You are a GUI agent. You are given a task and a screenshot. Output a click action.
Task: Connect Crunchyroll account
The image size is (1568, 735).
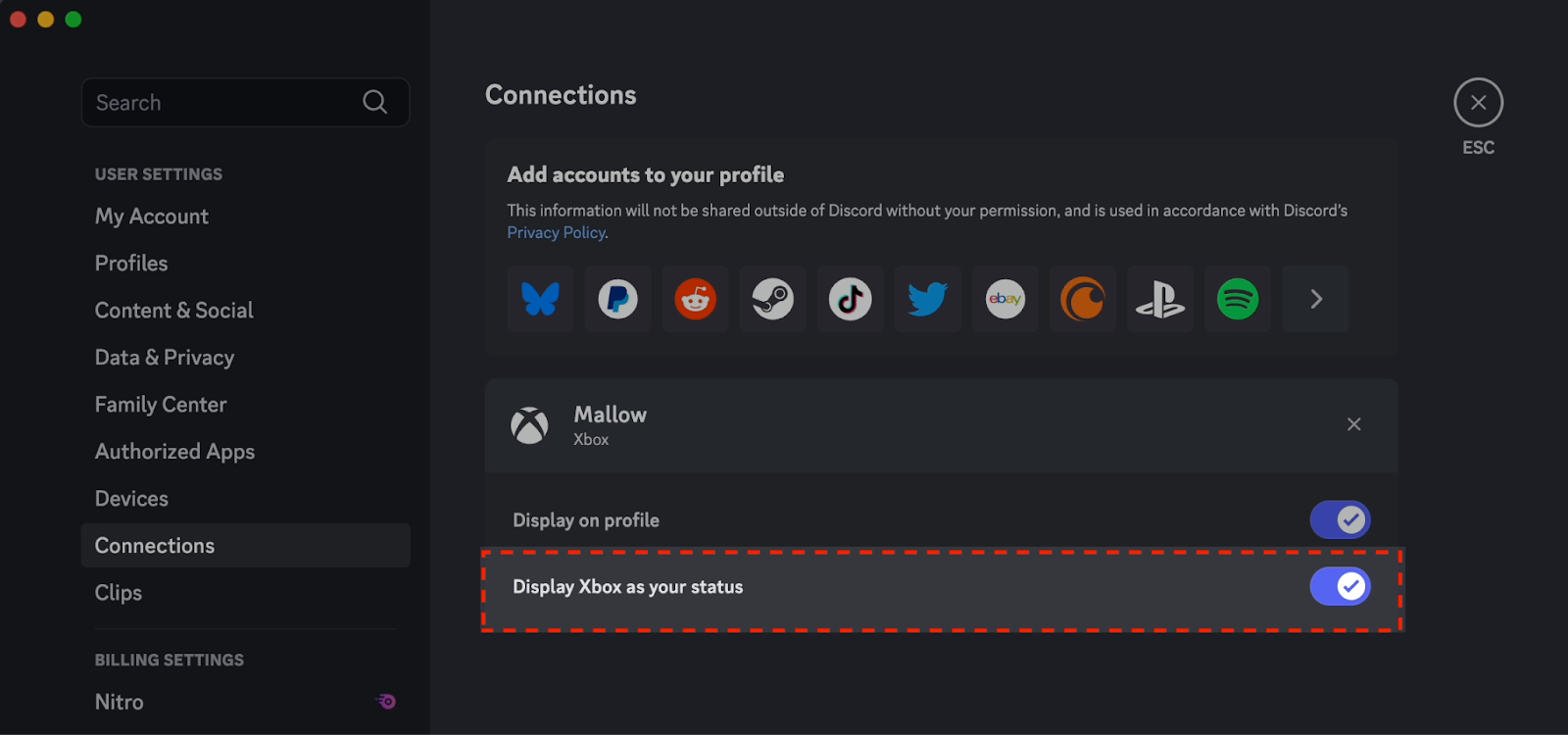(x=1083, y=299)
